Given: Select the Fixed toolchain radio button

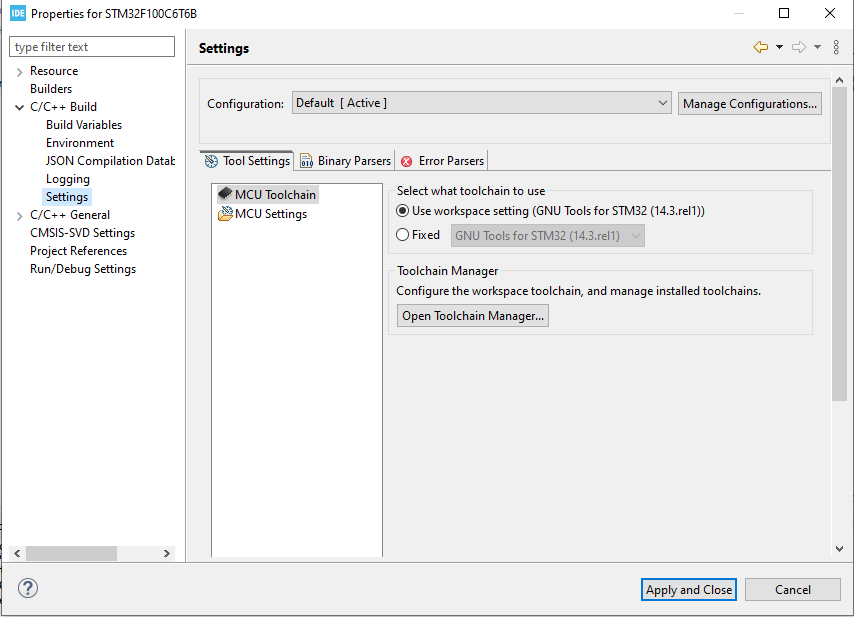Looking at the screenshot, I should click(402, 235).
